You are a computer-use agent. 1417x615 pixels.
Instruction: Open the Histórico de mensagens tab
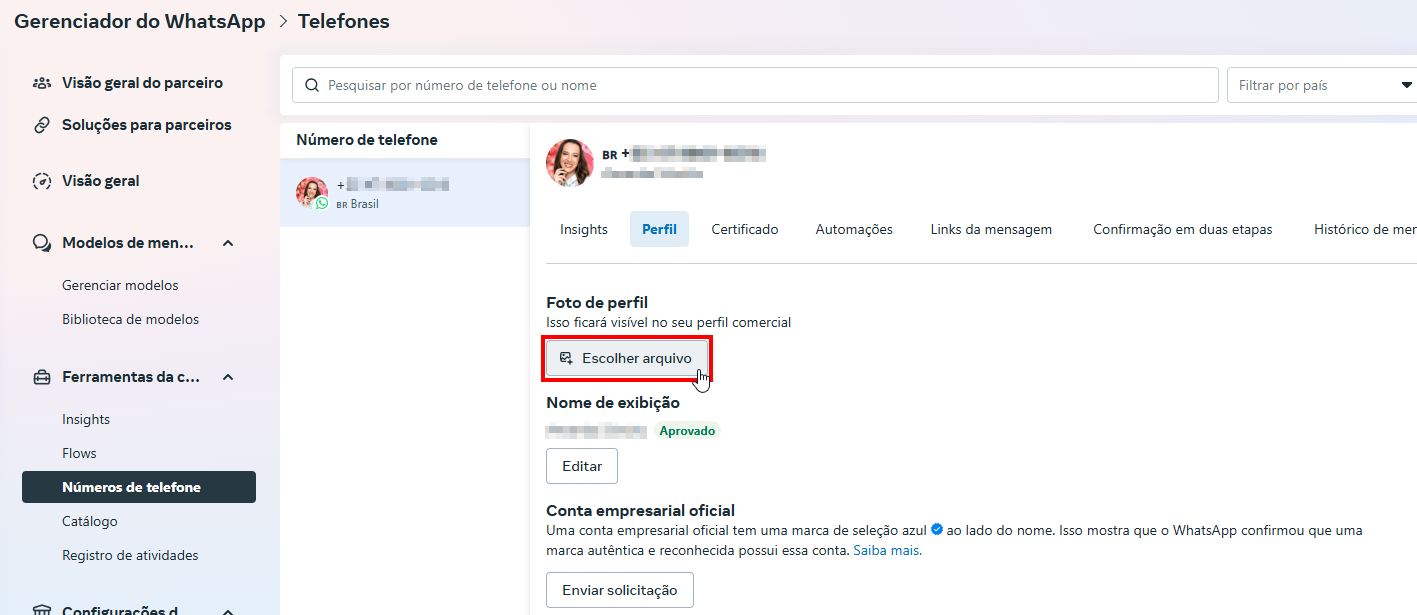click(x=1365, y=229)
